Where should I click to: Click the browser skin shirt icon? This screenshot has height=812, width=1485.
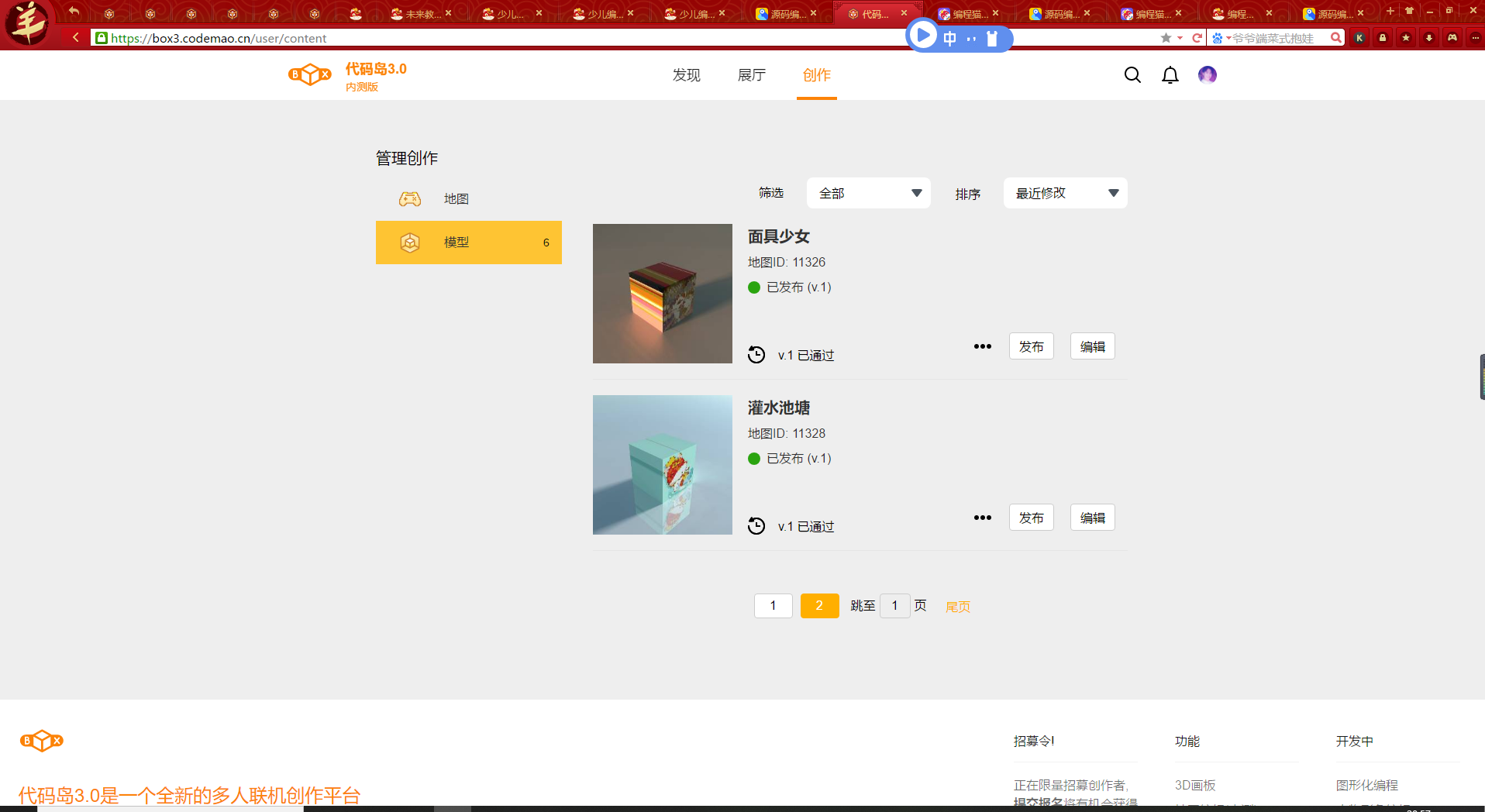pyautogui.click(x=1410, y=11)
